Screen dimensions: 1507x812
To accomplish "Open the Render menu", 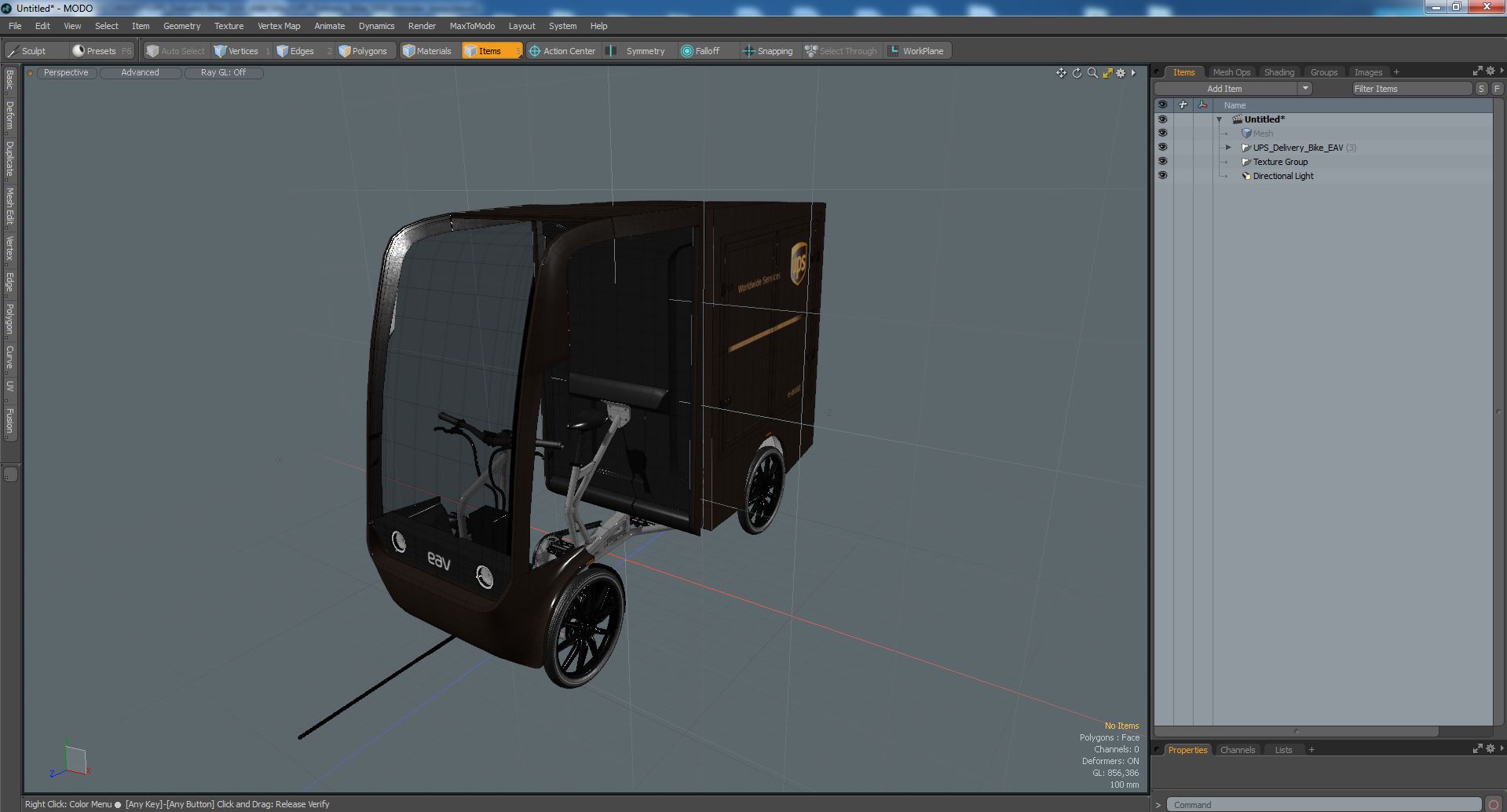I will click(x=422, y=26).
